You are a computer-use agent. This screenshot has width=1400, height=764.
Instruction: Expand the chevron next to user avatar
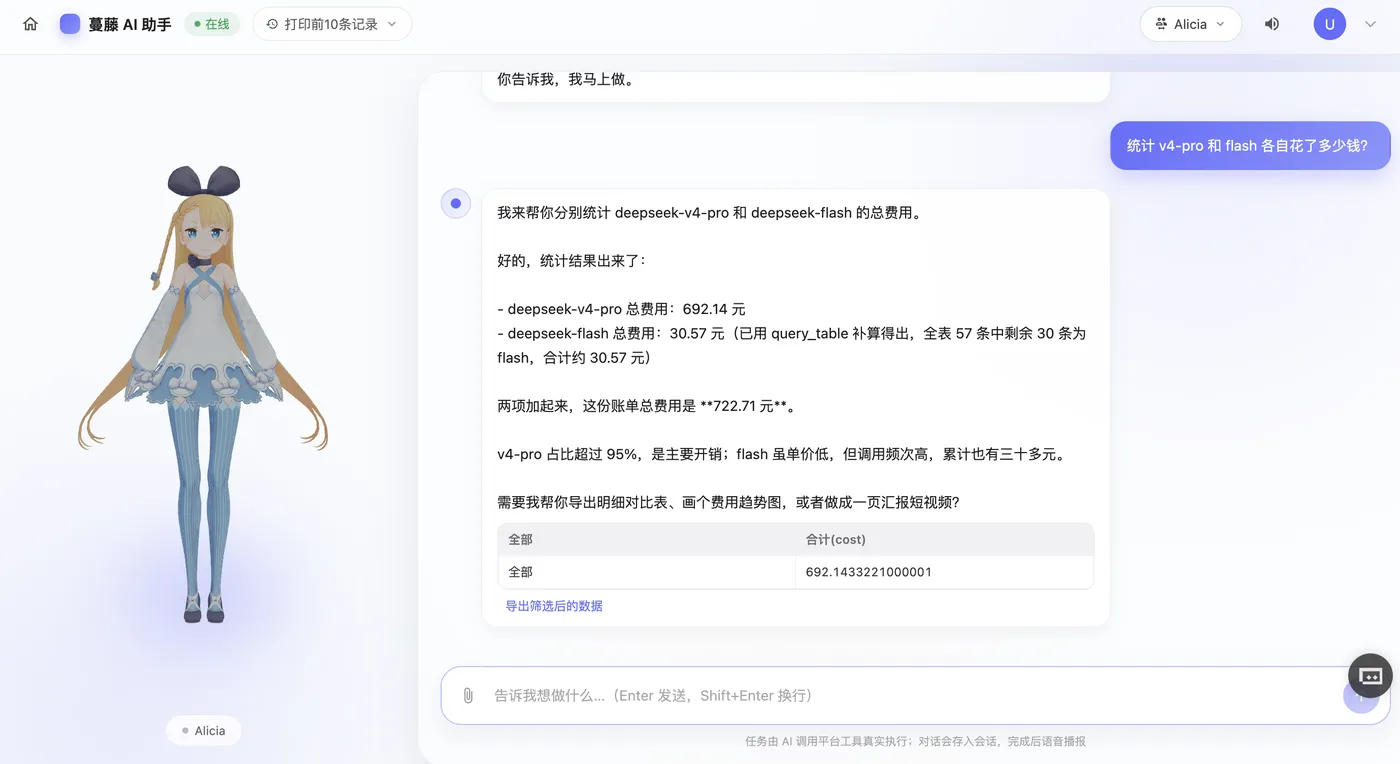click(1370, 24)
